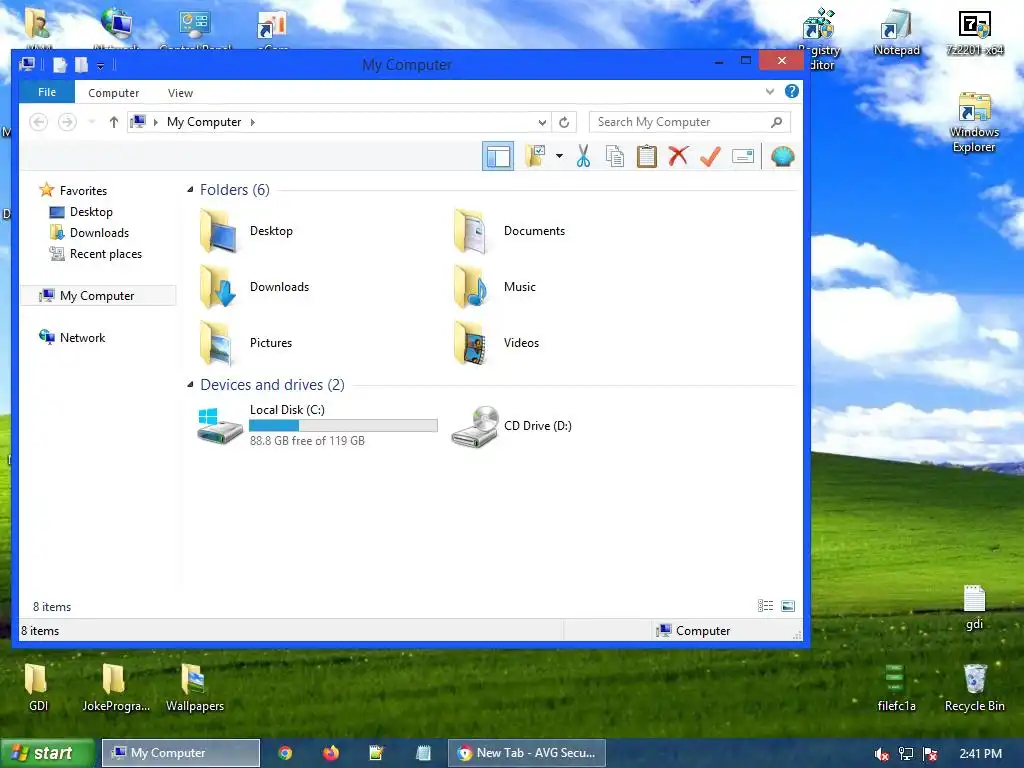
Task: Open the View ribbon tab
Action: [180, 93]
